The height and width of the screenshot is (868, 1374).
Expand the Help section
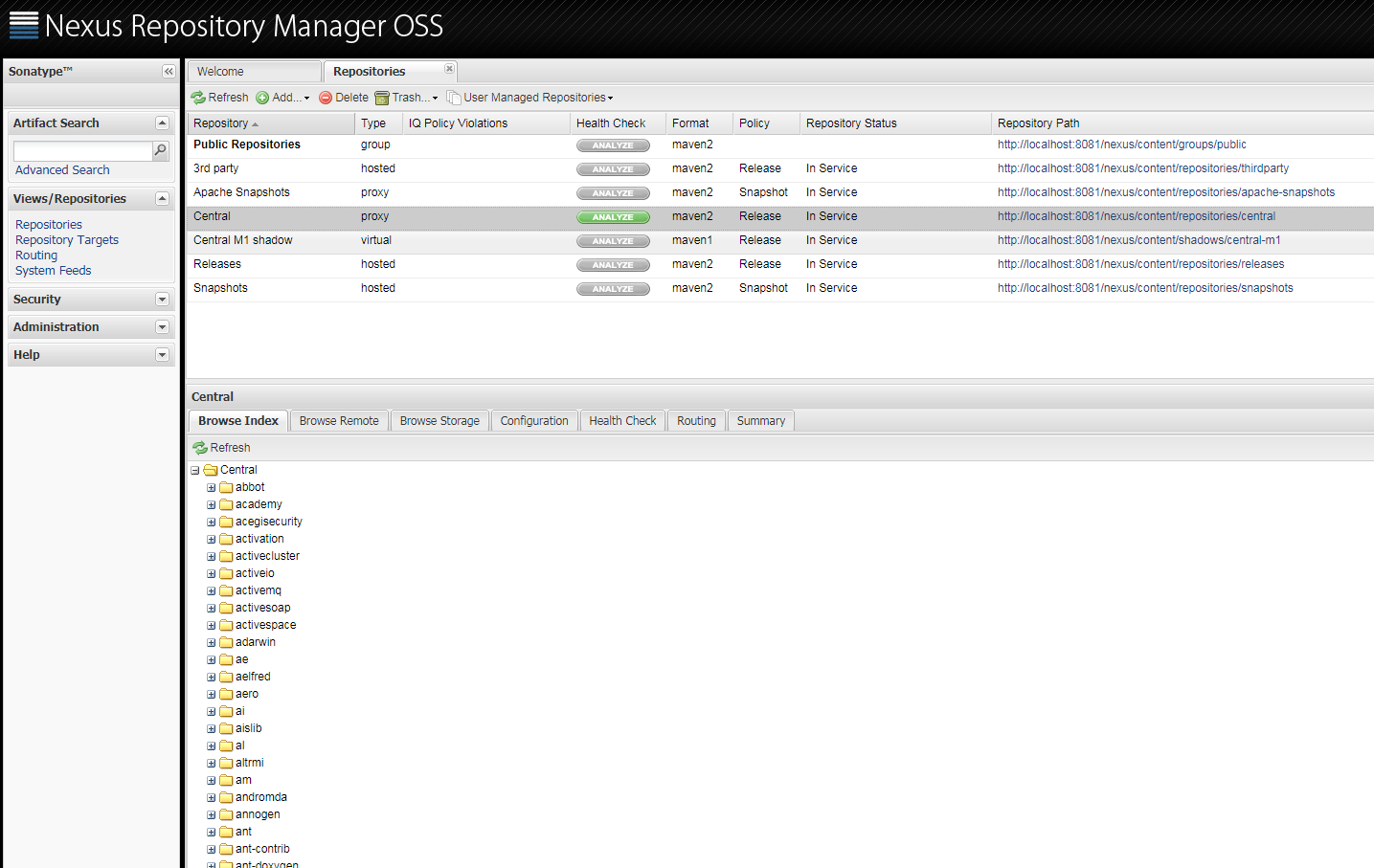(162, 355)
